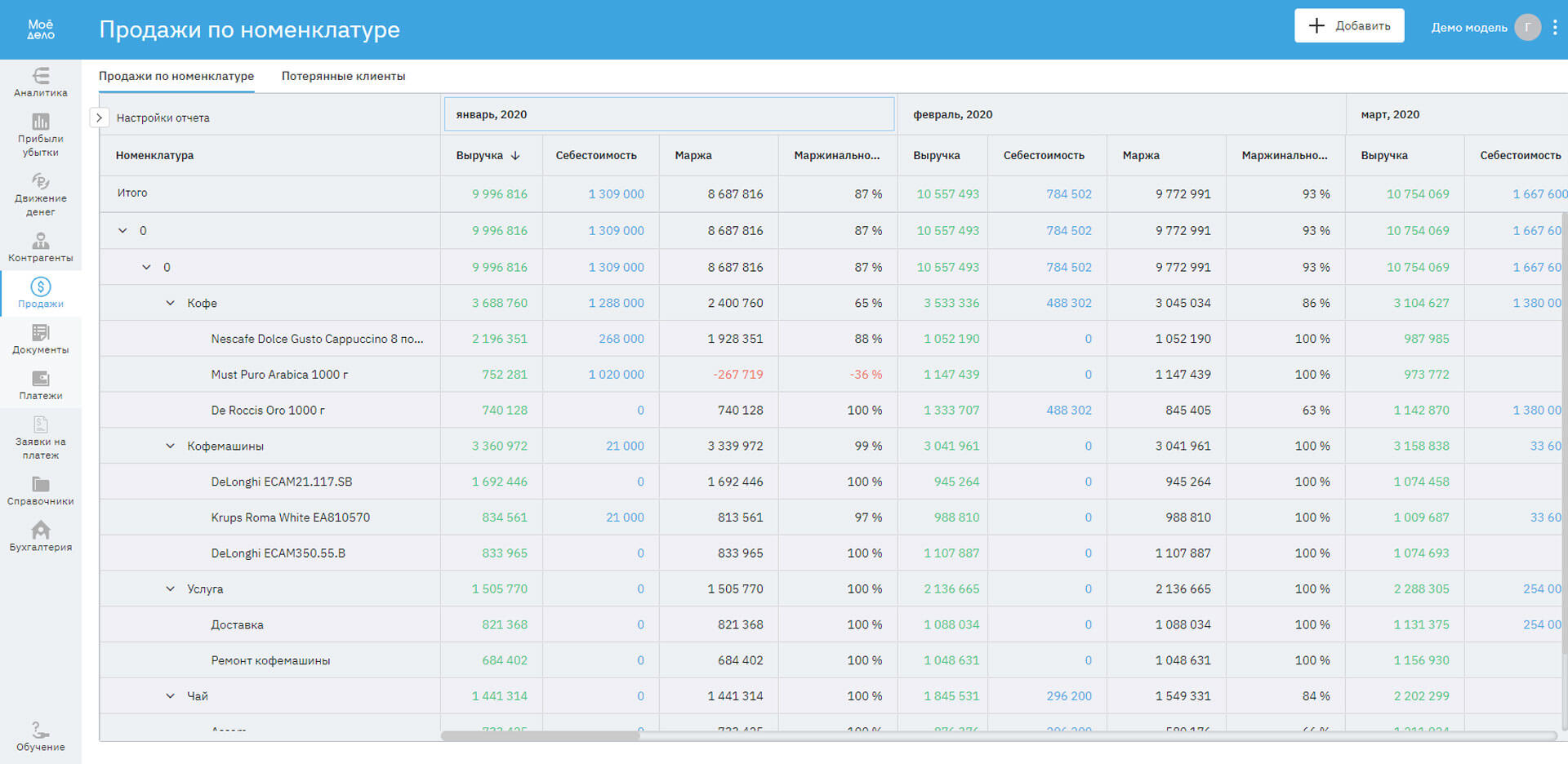Screen dimensions: 1568x764
Task: Switch to Потерянные клиенты tab
Action: 343,76
